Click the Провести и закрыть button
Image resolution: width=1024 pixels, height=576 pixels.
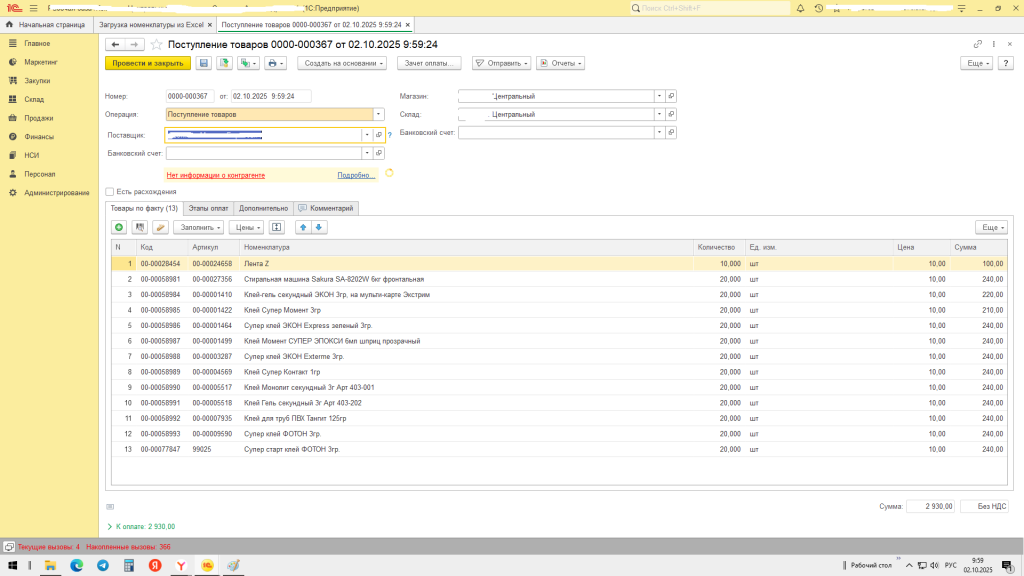[148, 63]
